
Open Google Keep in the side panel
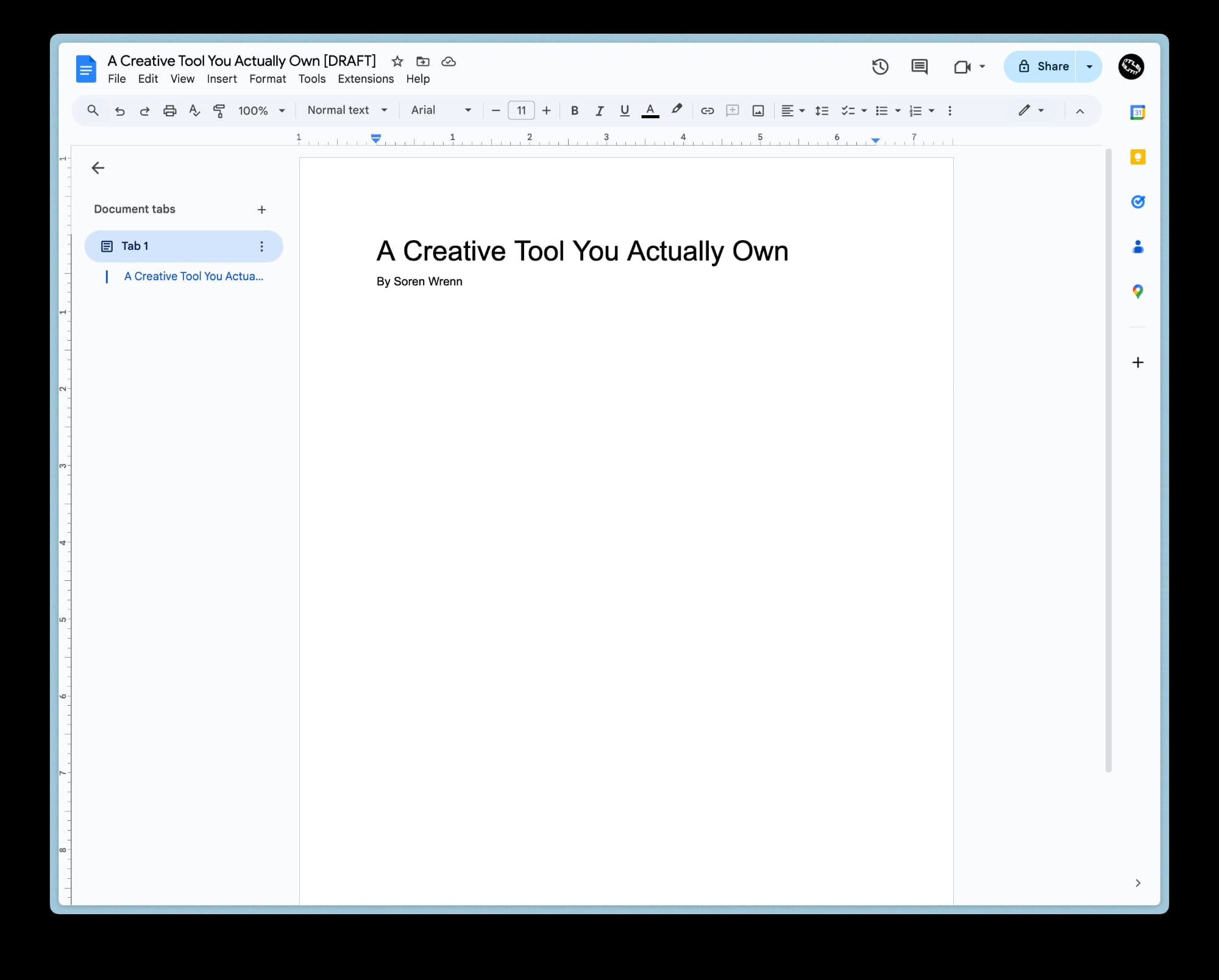click(x=1137, y=157)
